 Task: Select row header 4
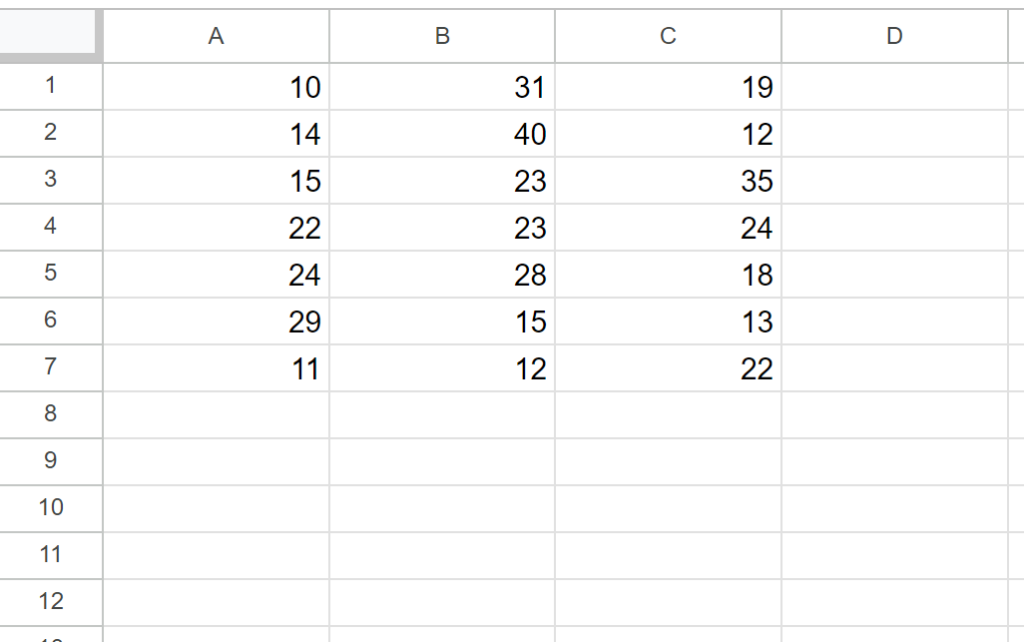click(x=51, y=228)
